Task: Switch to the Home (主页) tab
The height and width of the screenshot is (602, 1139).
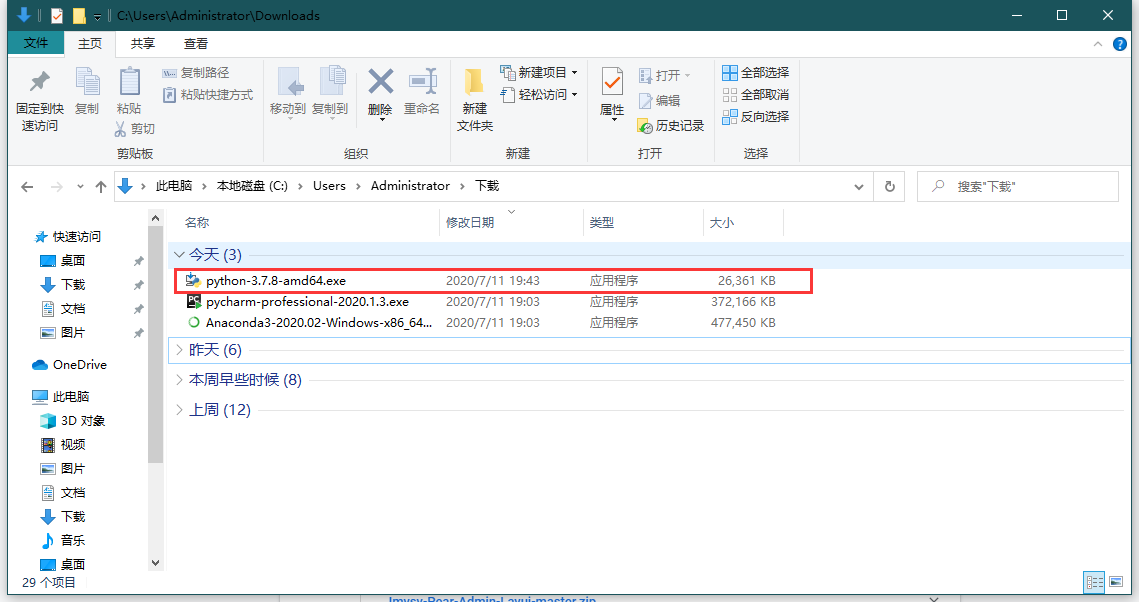Action: pyautogui.click(x=90, y=44)
